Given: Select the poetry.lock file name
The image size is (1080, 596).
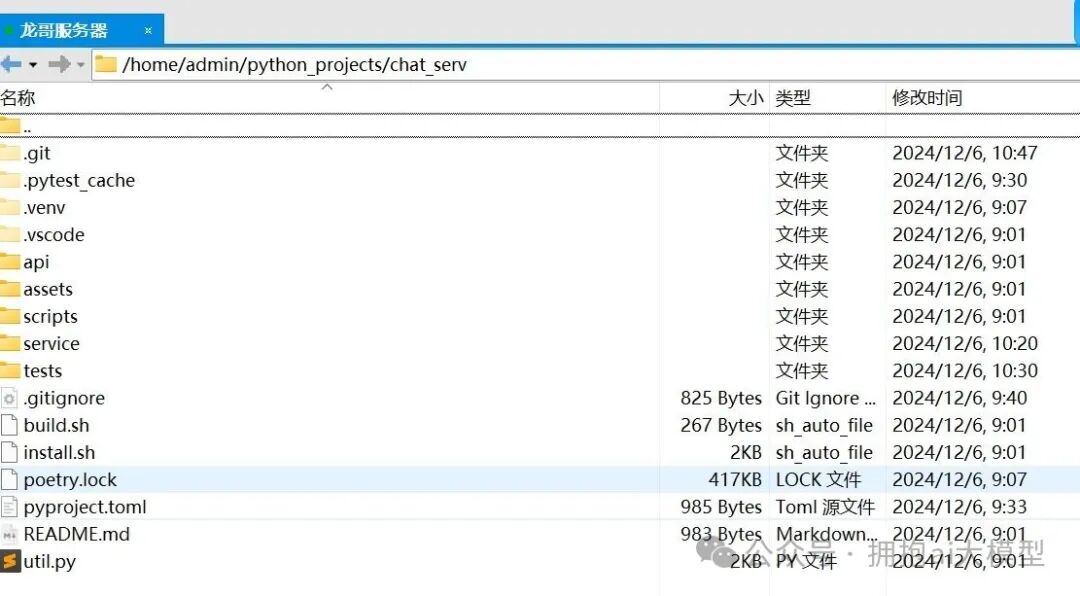Looking at the screenshot, I should coord(70,480).
